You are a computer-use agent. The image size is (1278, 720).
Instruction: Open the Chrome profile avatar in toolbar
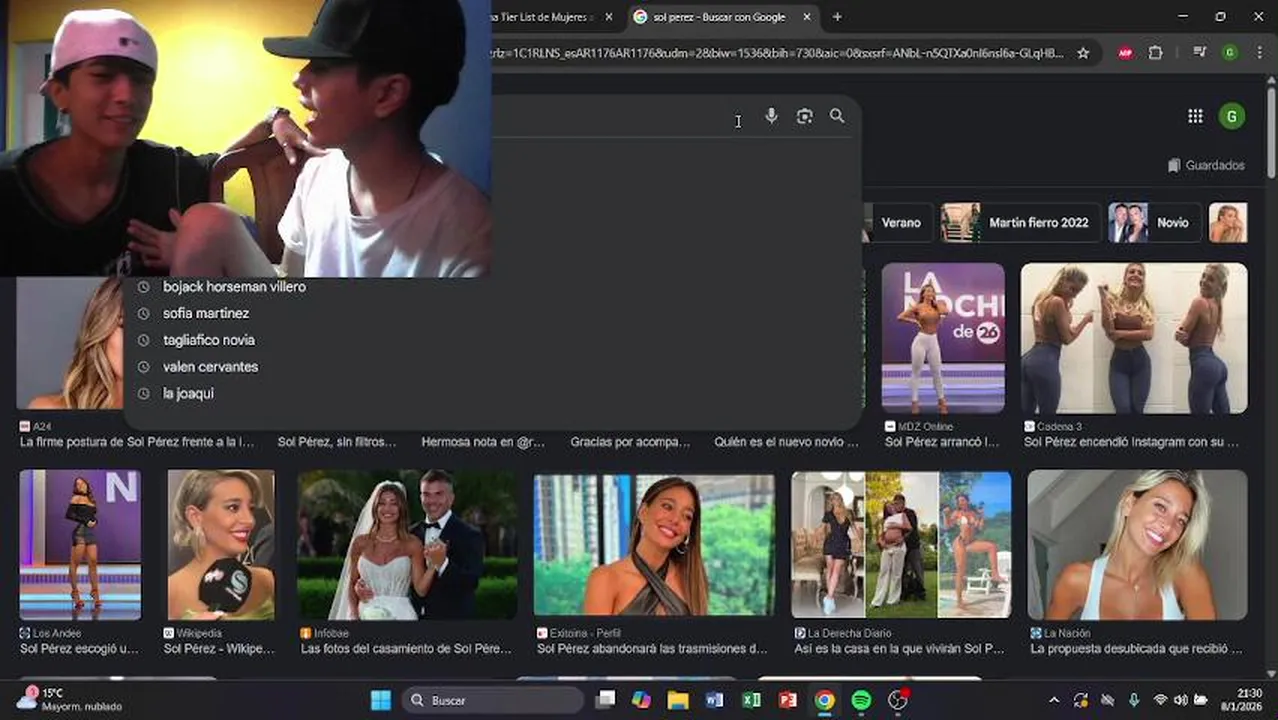pos(1230,53)
